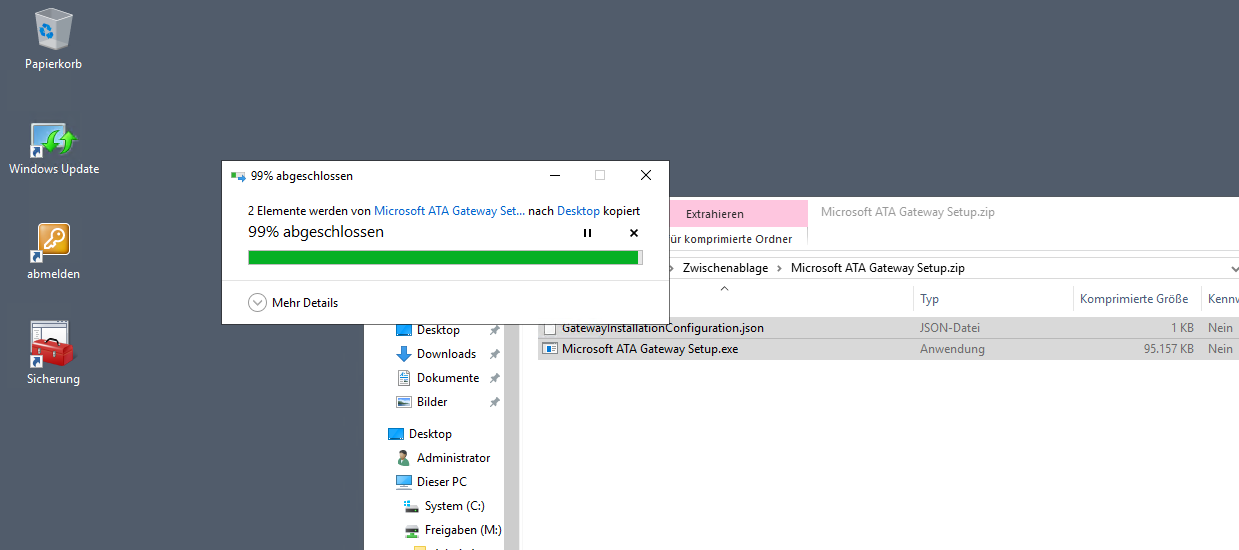
Task: Select System (C:) drive
Action: (455, 506)
